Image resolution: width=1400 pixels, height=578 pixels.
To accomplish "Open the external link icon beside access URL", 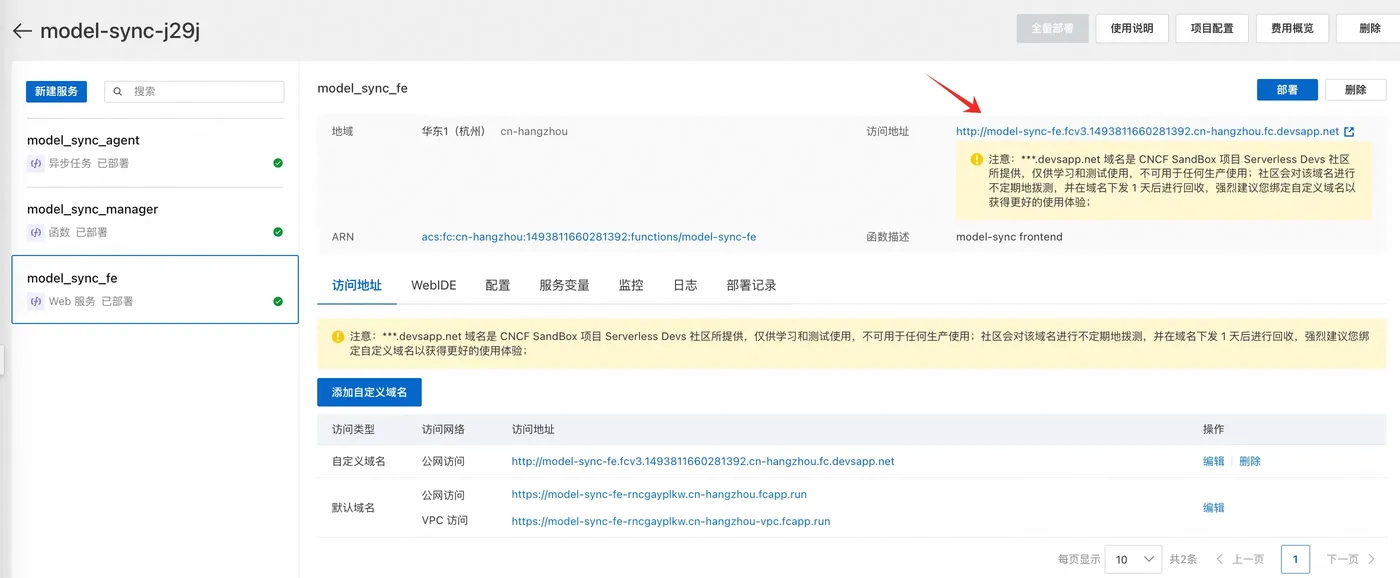I will [x=1349, y=132].
